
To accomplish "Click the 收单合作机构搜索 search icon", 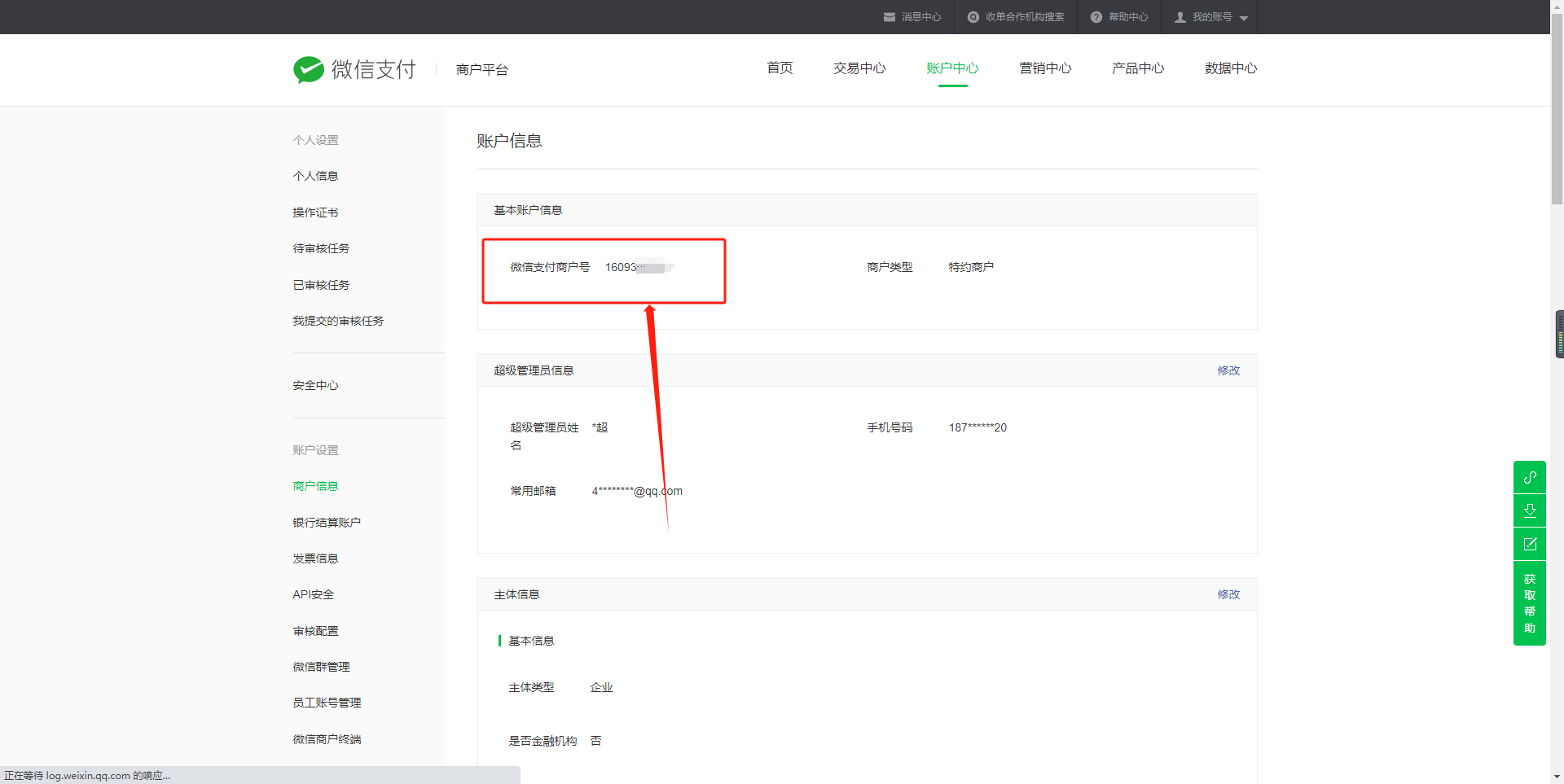I will click(973, 17).
